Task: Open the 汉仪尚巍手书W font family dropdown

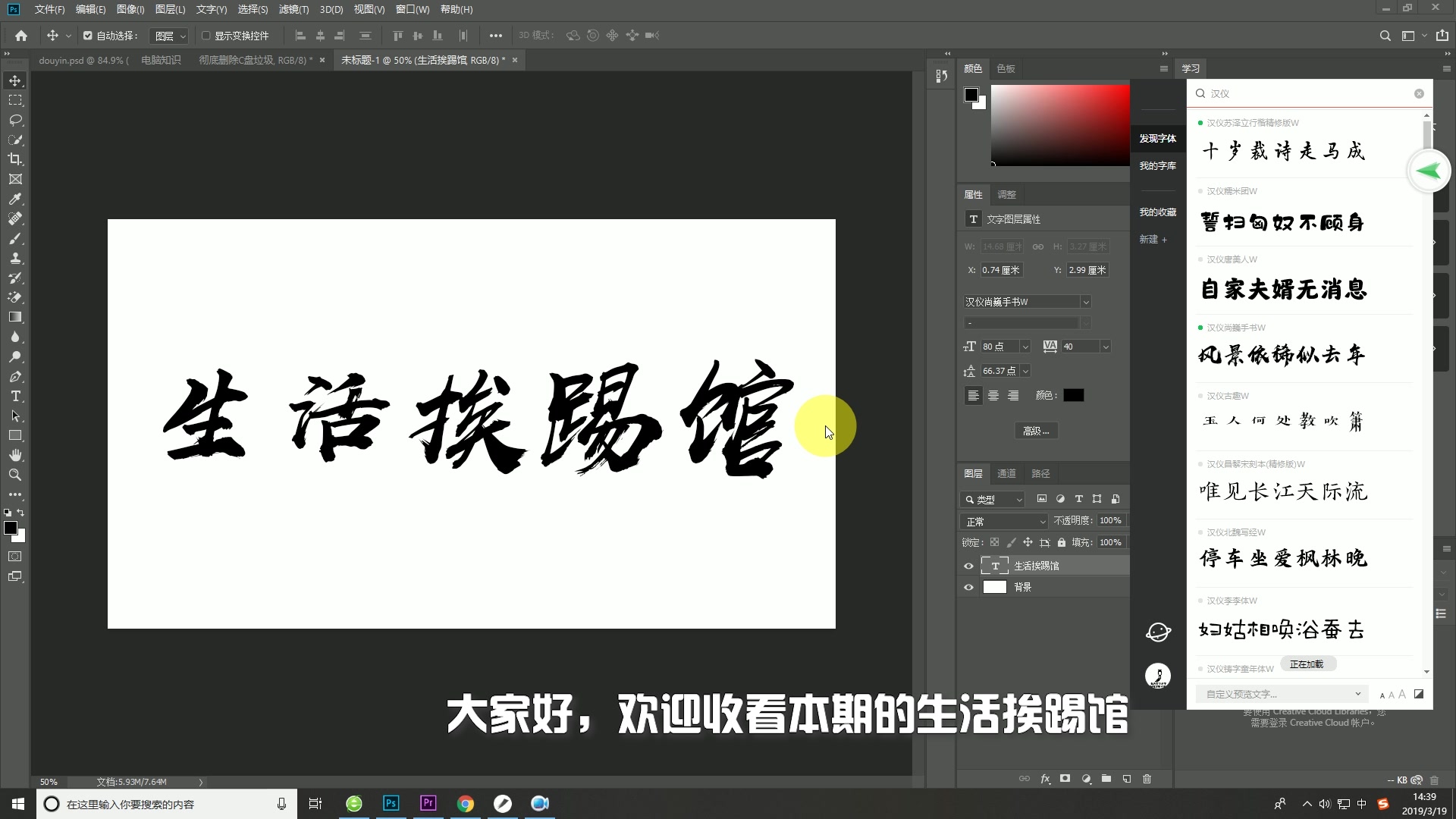Action: tap(1086, 301)
